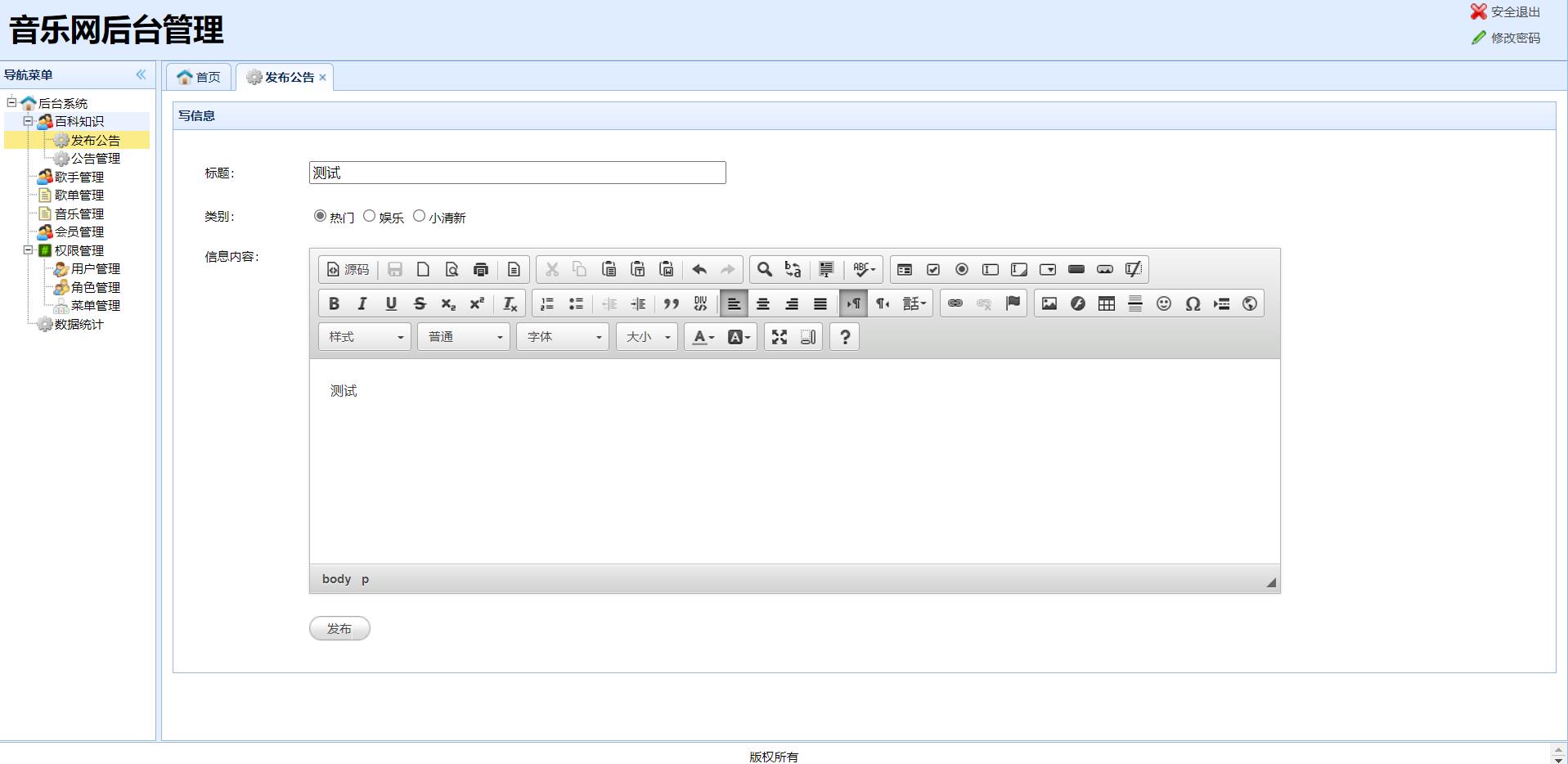Viewport: 1568px width, 764px height.
Task: Toggle source code view (源码)
Action: click(348, 269)
